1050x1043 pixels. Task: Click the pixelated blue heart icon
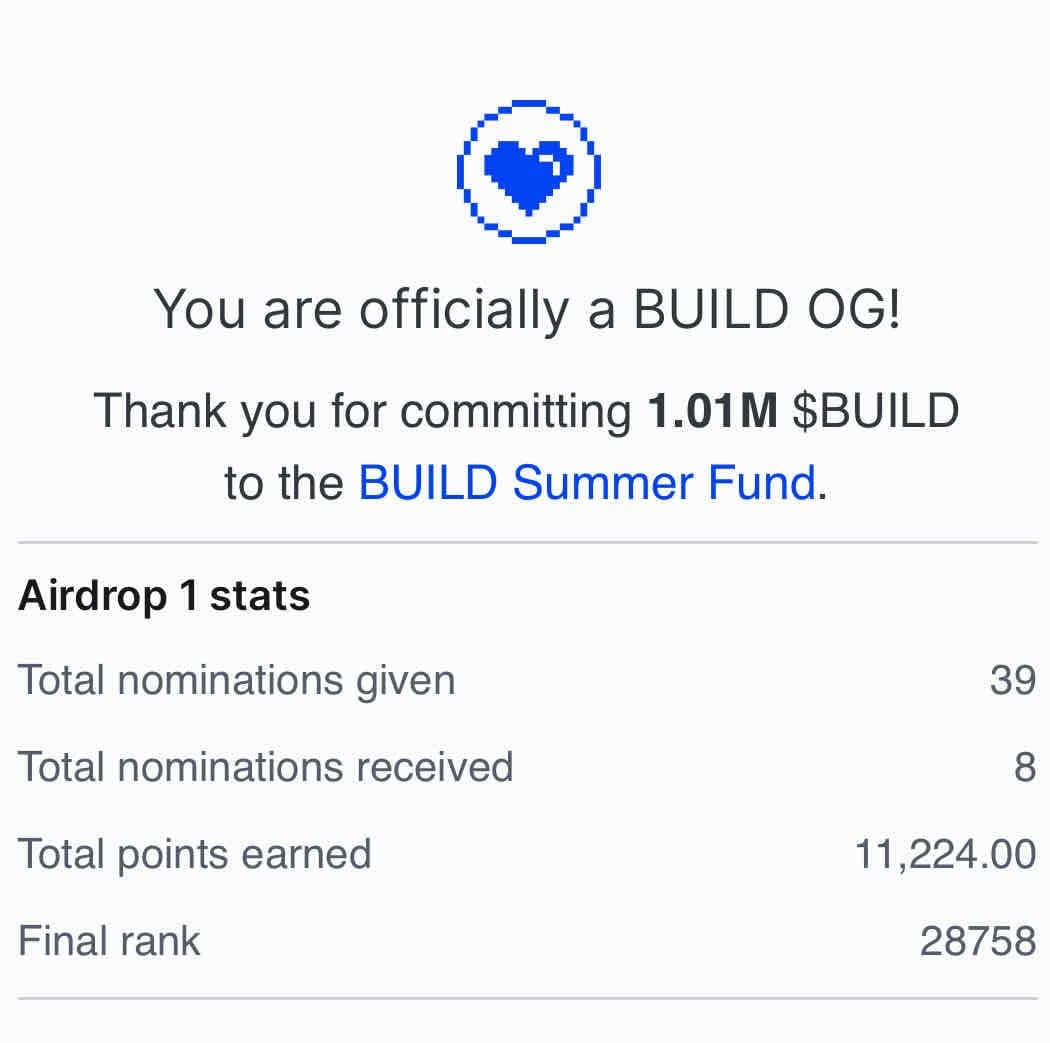527,173
